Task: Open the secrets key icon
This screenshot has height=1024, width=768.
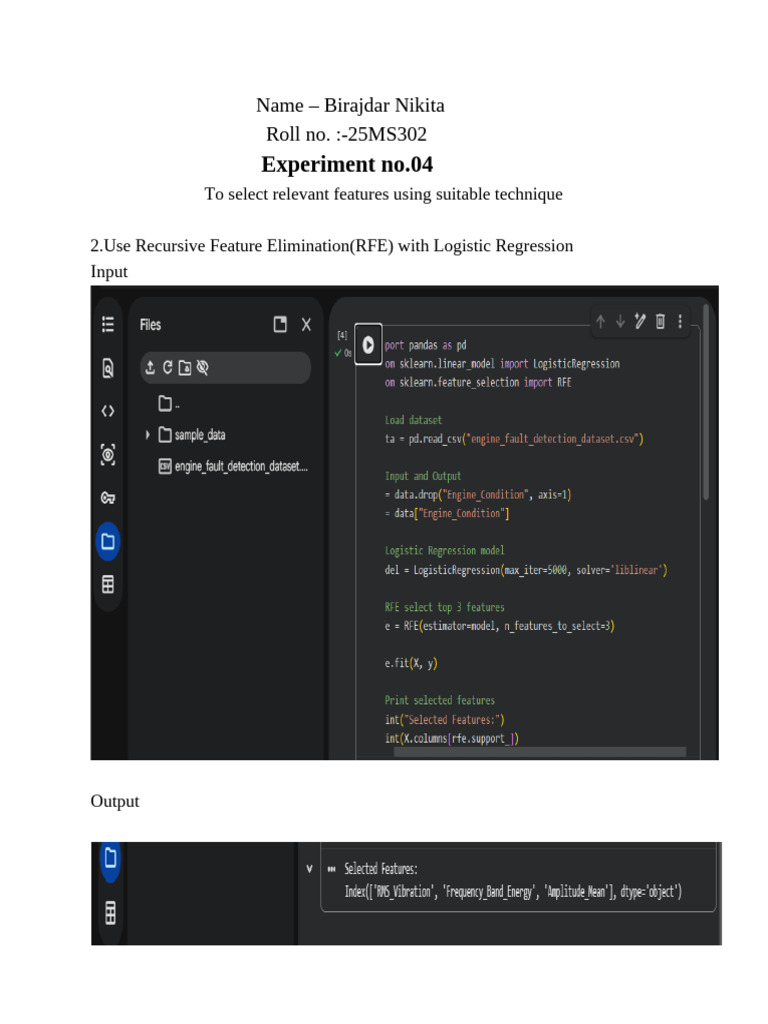Action: coord(108,498)
